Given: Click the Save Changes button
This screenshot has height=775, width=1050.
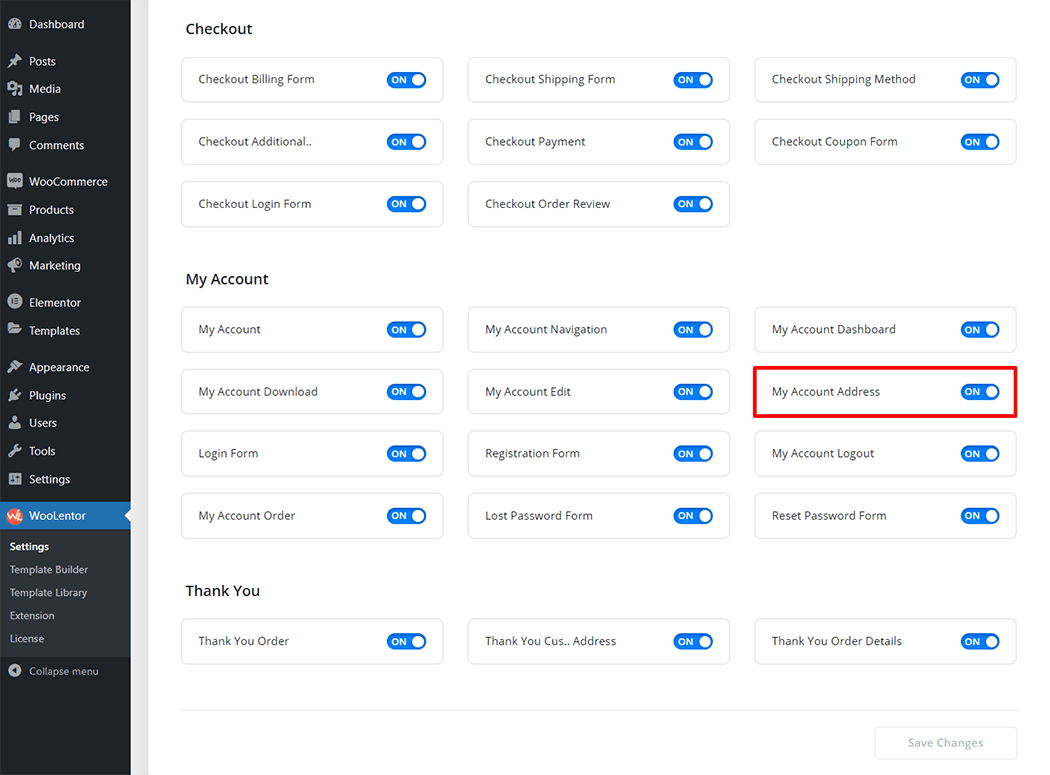Looking at the screenshot, I should (x=945, y=743).
